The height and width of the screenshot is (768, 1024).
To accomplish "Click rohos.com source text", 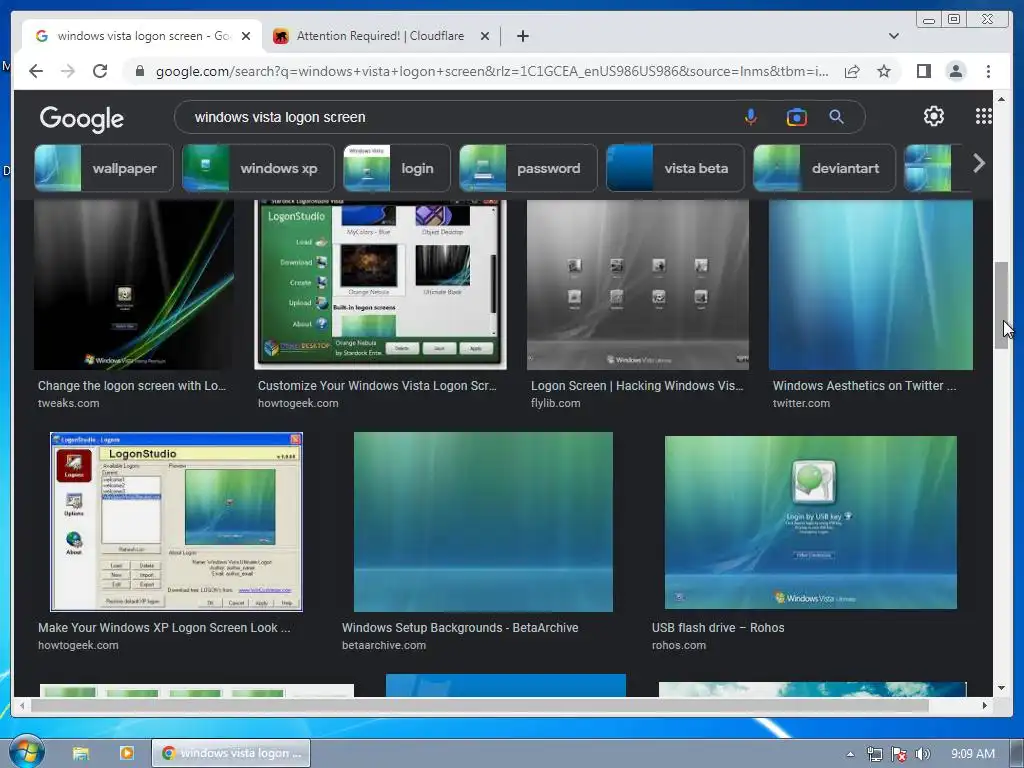I will [x=679, y=645].
